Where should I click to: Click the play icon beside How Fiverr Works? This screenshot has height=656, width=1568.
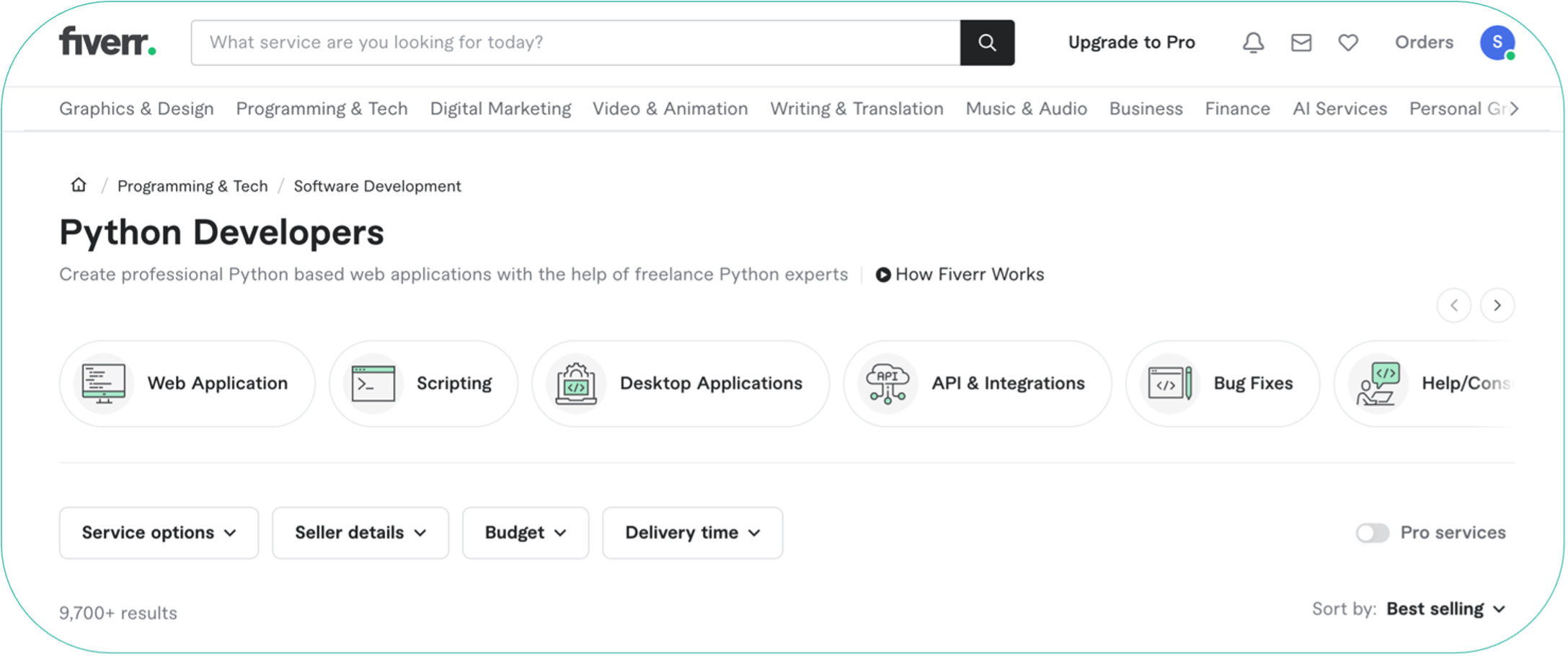click(882, 275)
